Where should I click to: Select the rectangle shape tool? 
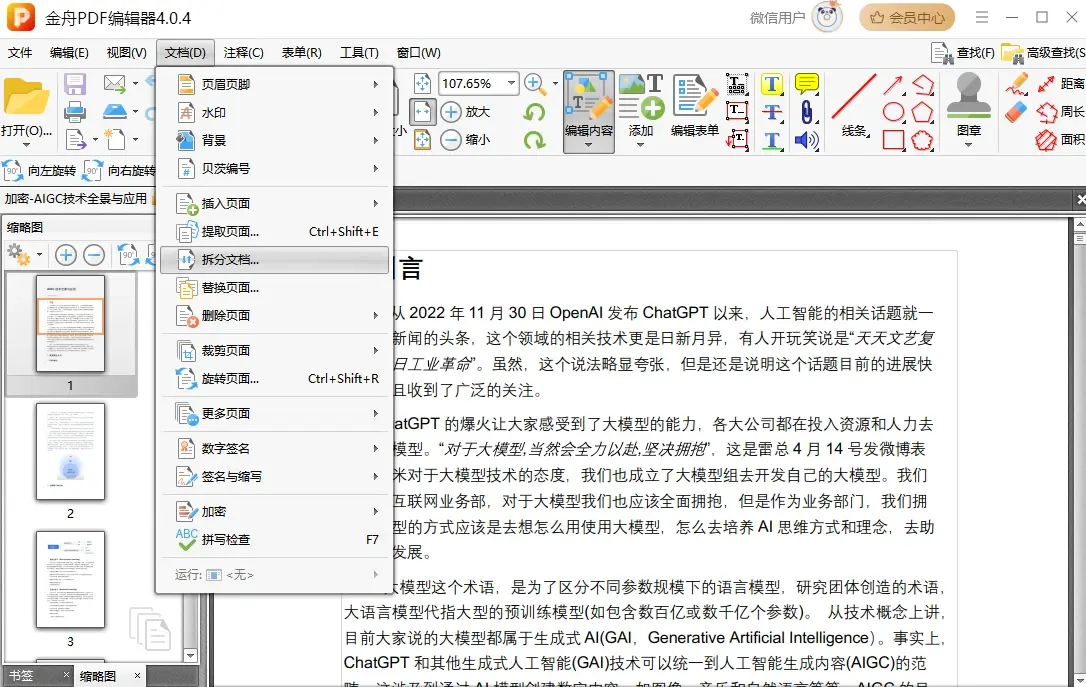pyautogui.click(x=893, y=140)
